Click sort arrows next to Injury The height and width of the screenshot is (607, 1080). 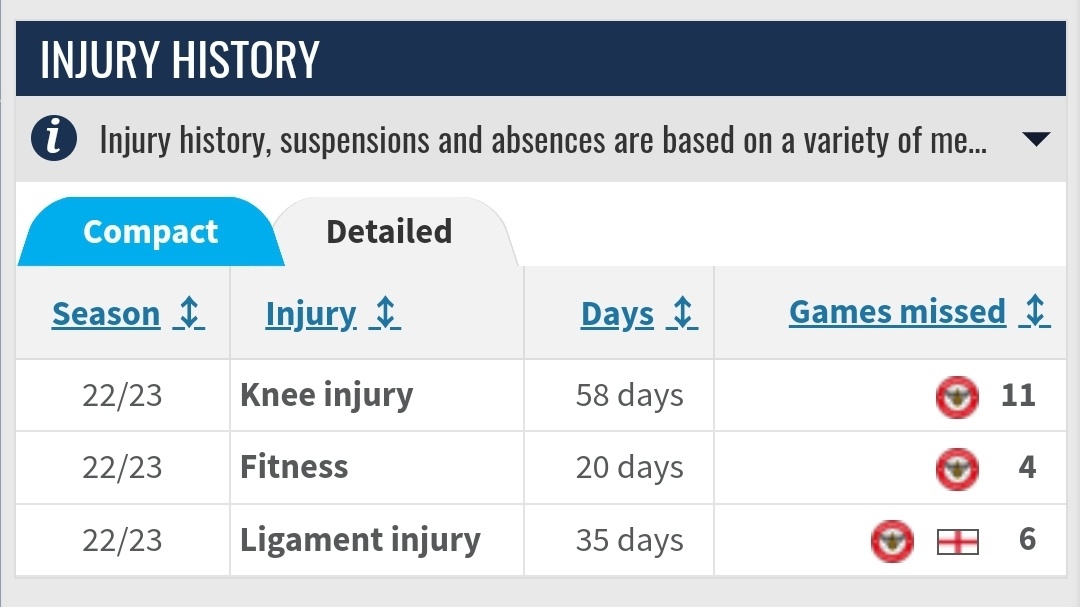385,313
